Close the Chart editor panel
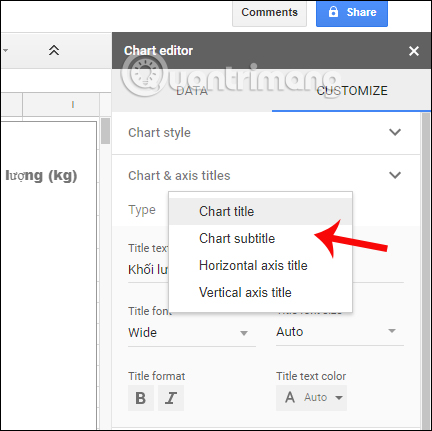The image size is (432, 431). pos(414,51)
